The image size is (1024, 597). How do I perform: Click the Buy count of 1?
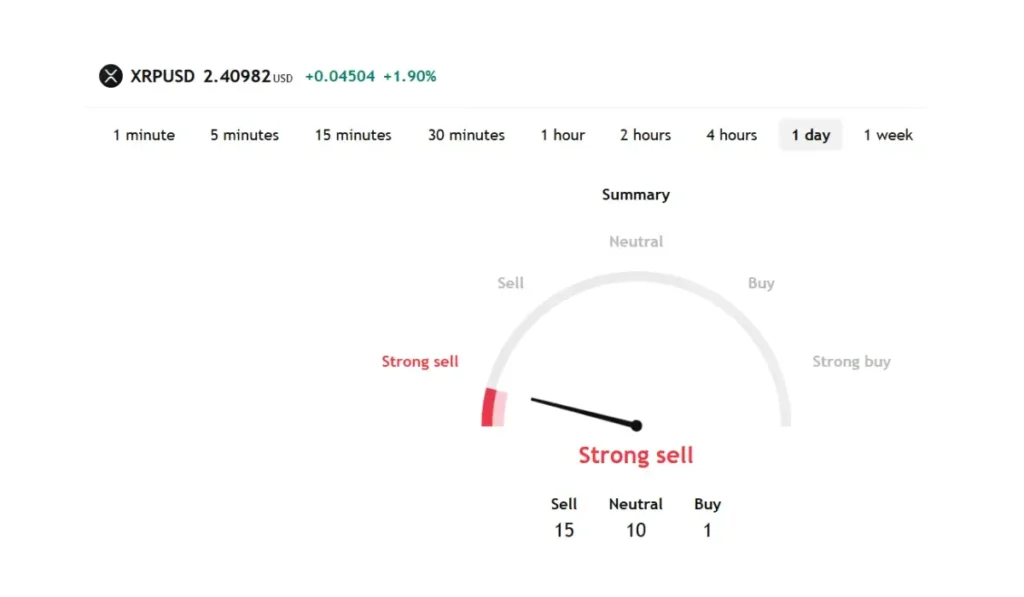[707, 530]
